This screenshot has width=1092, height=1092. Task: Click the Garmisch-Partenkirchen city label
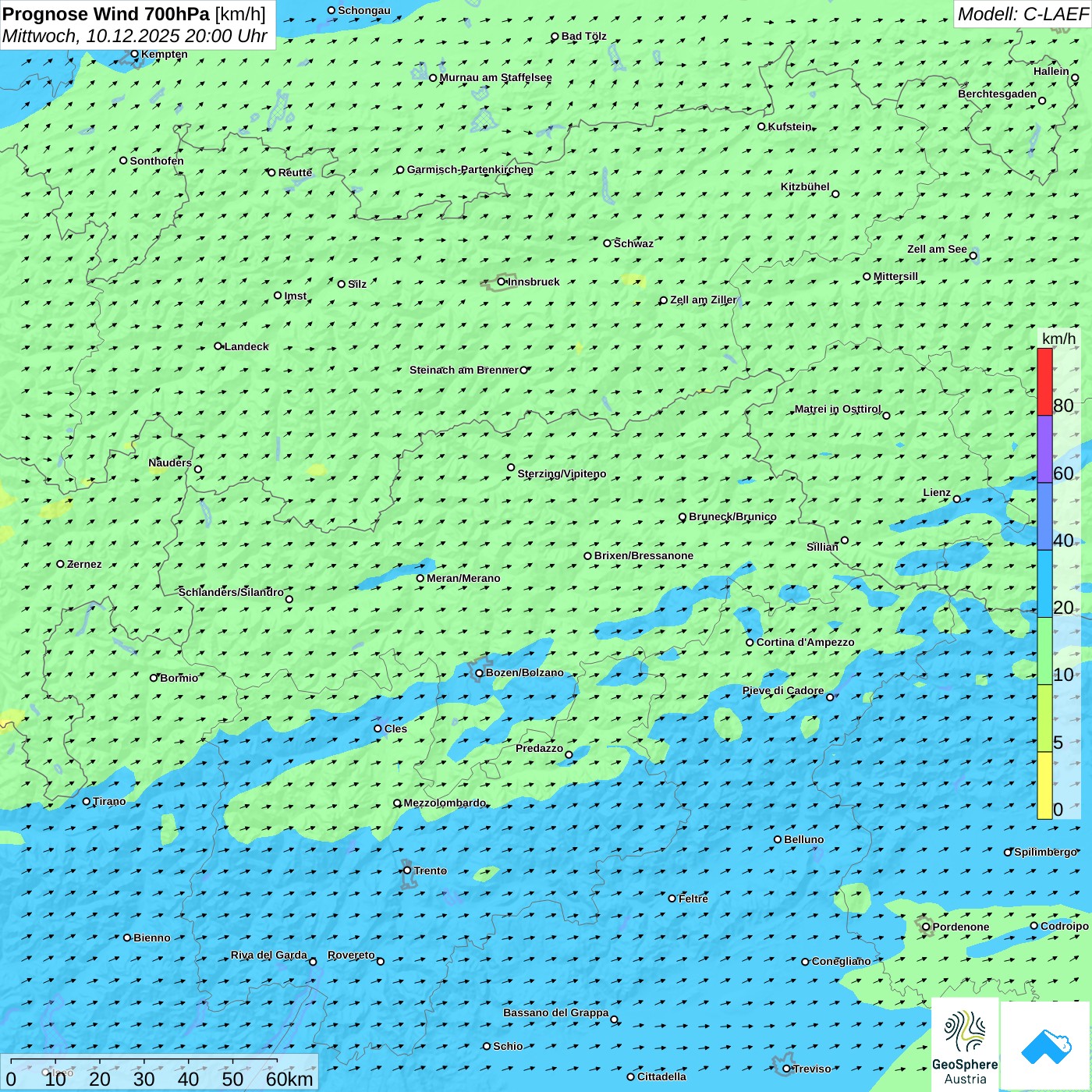[470, 170]
